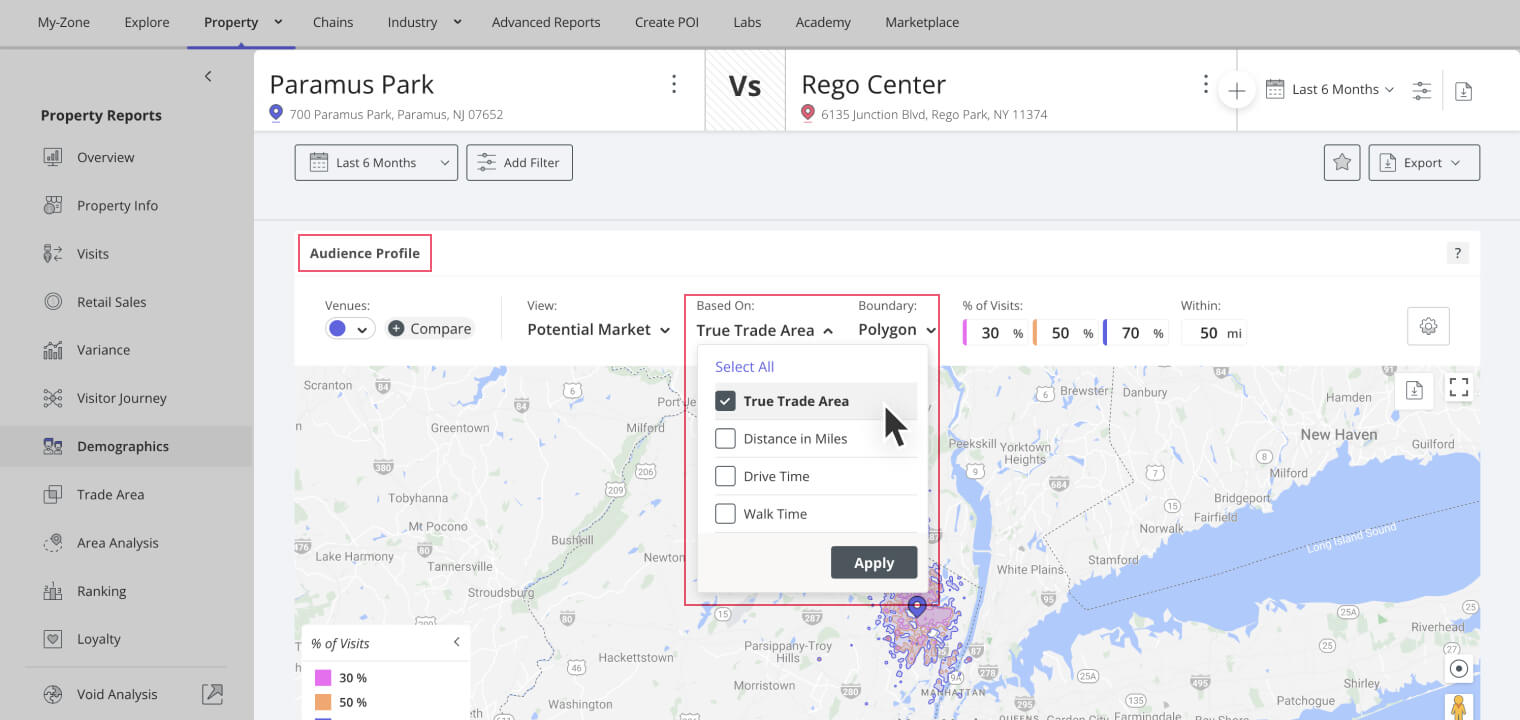Click the Street View pegman icon
The image size is (1520, 720).
click(1459, 706)
